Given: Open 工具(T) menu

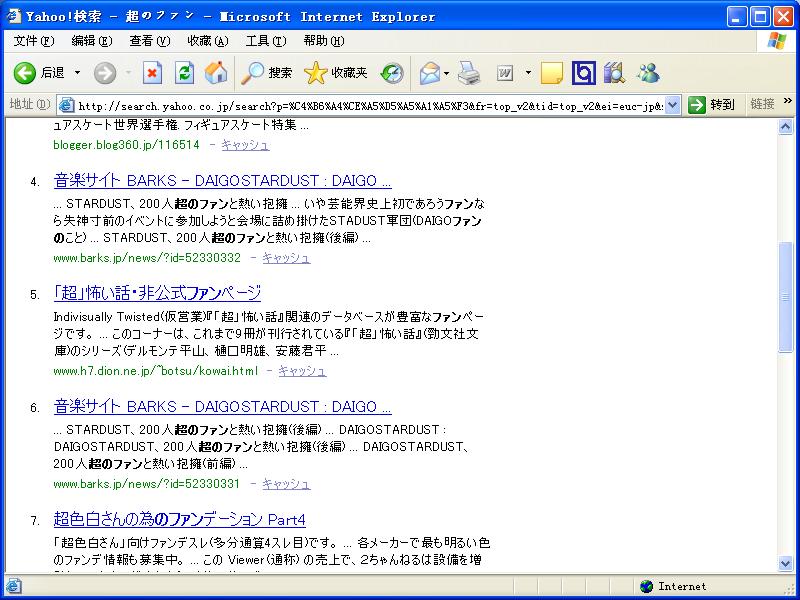Looking at the screenshot, I should tap(266, 41).
